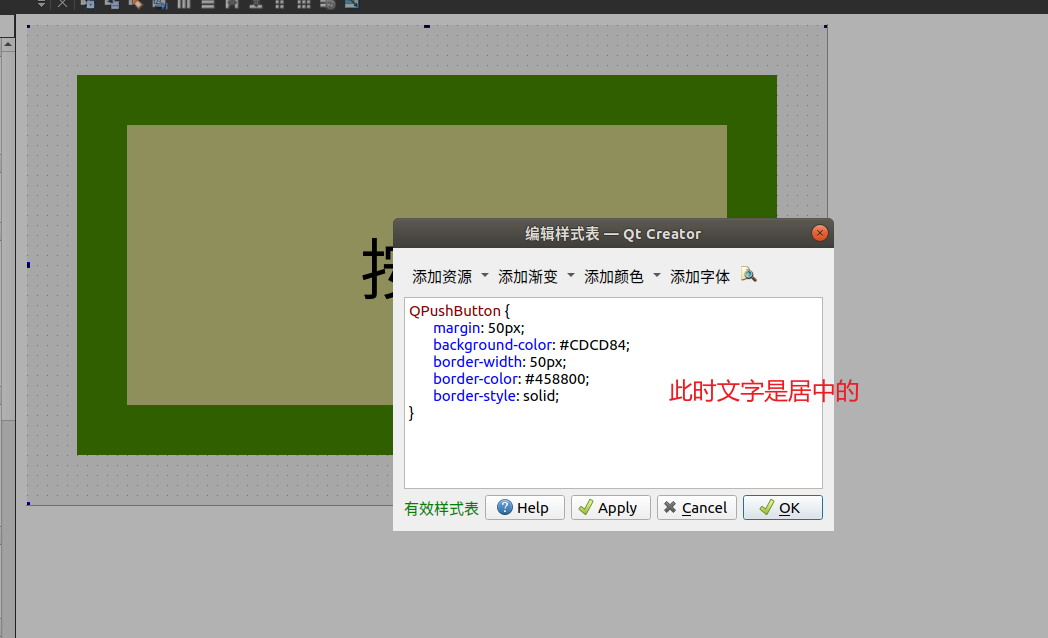Click the top-right selection handle of the form

[825, 26]
